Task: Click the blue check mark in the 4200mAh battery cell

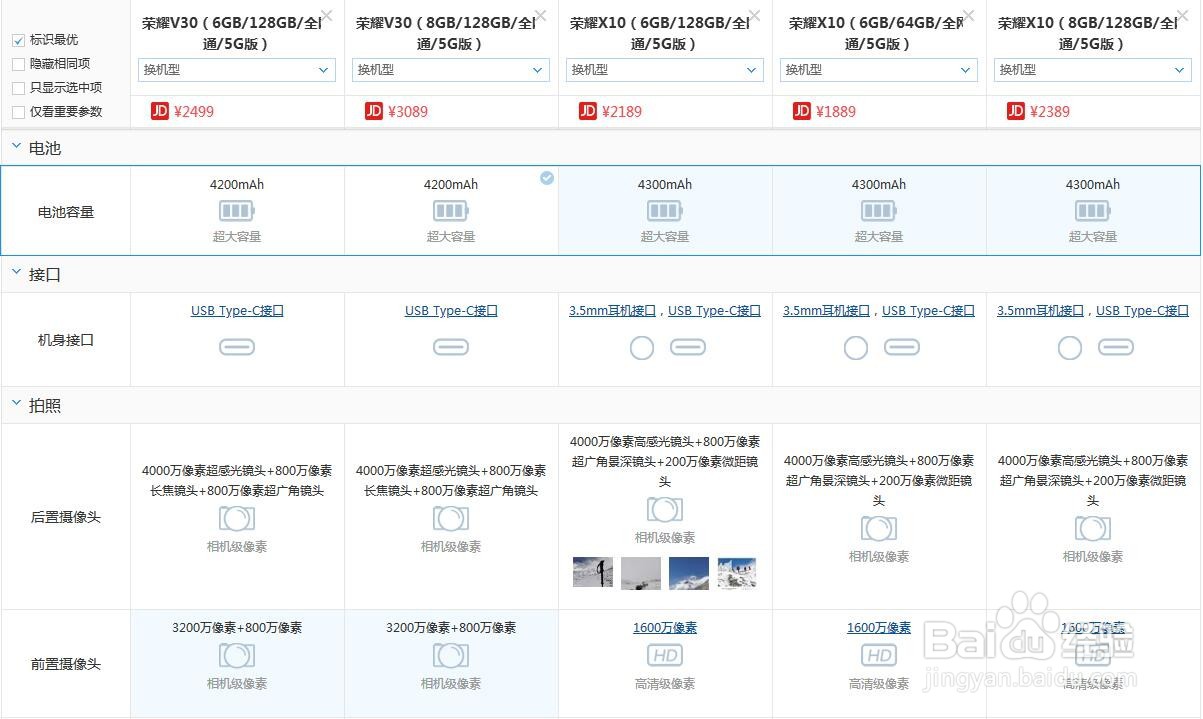Action: click(x=547, y=178)
